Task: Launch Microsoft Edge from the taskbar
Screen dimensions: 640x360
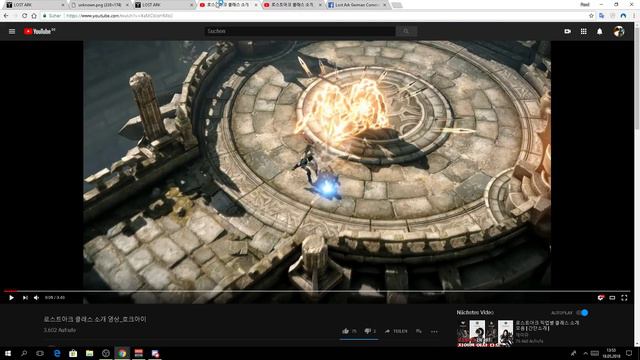Action: [x=57, y=353]
